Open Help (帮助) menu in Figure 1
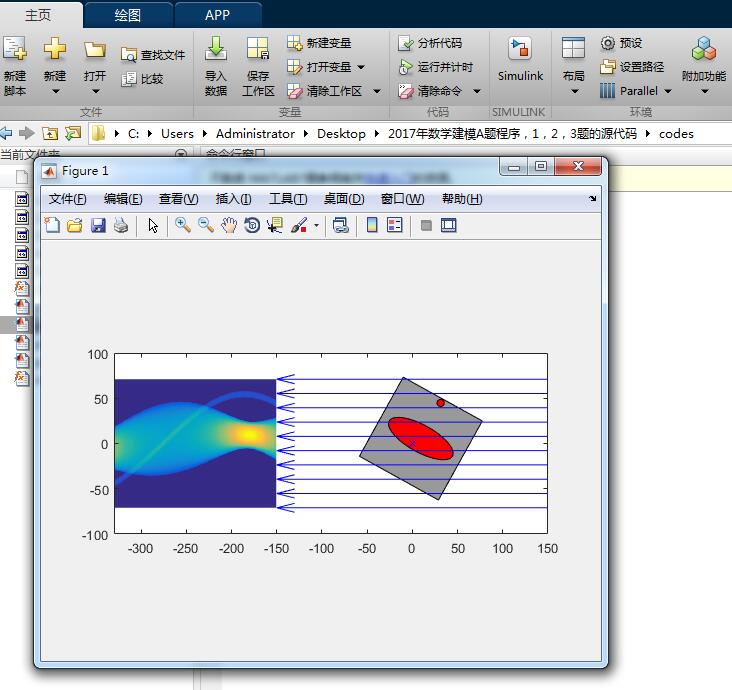The height and width of the screenshot is (690, 732). [x=462, y=199]
